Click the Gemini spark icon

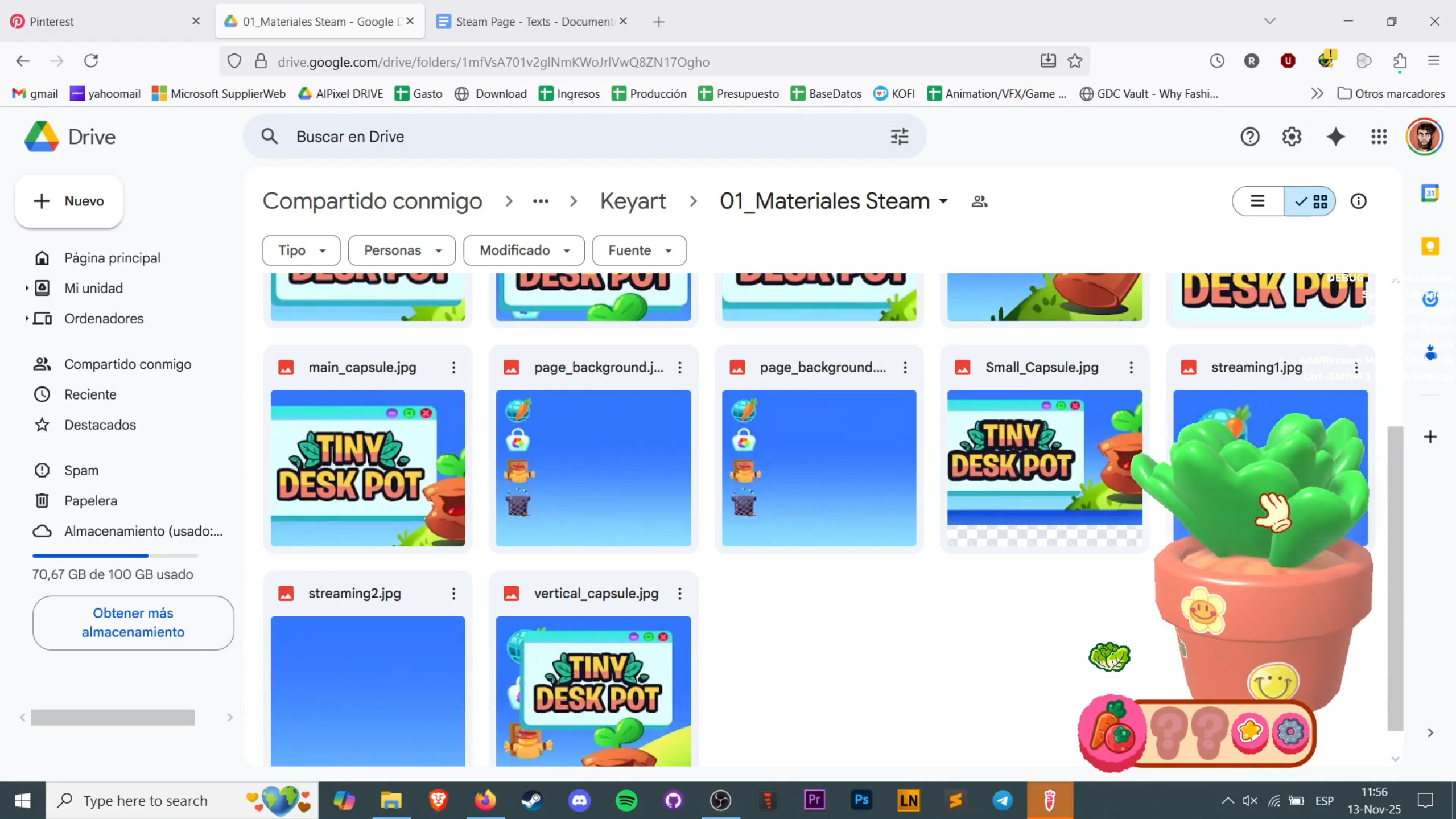[x=1335, y=137]
